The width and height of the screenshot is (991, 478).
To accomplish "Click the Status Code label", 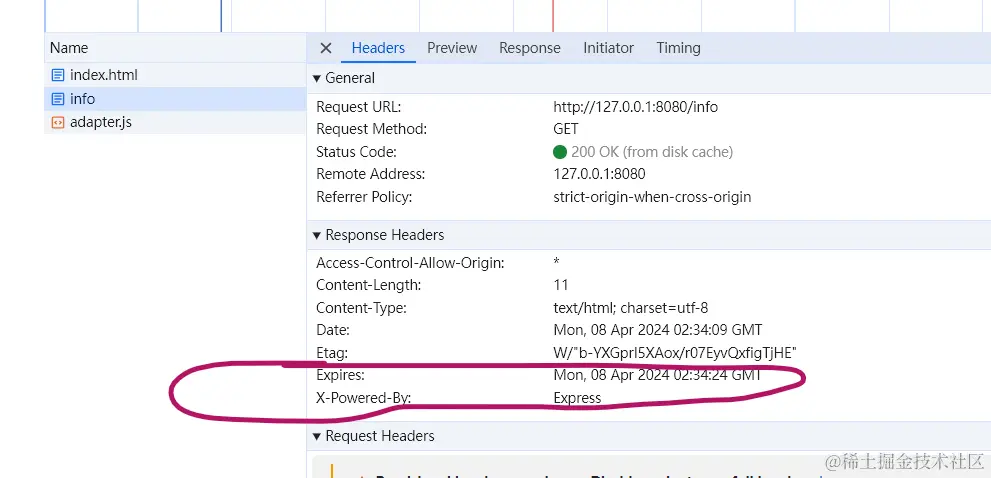I will click(356, 152).
